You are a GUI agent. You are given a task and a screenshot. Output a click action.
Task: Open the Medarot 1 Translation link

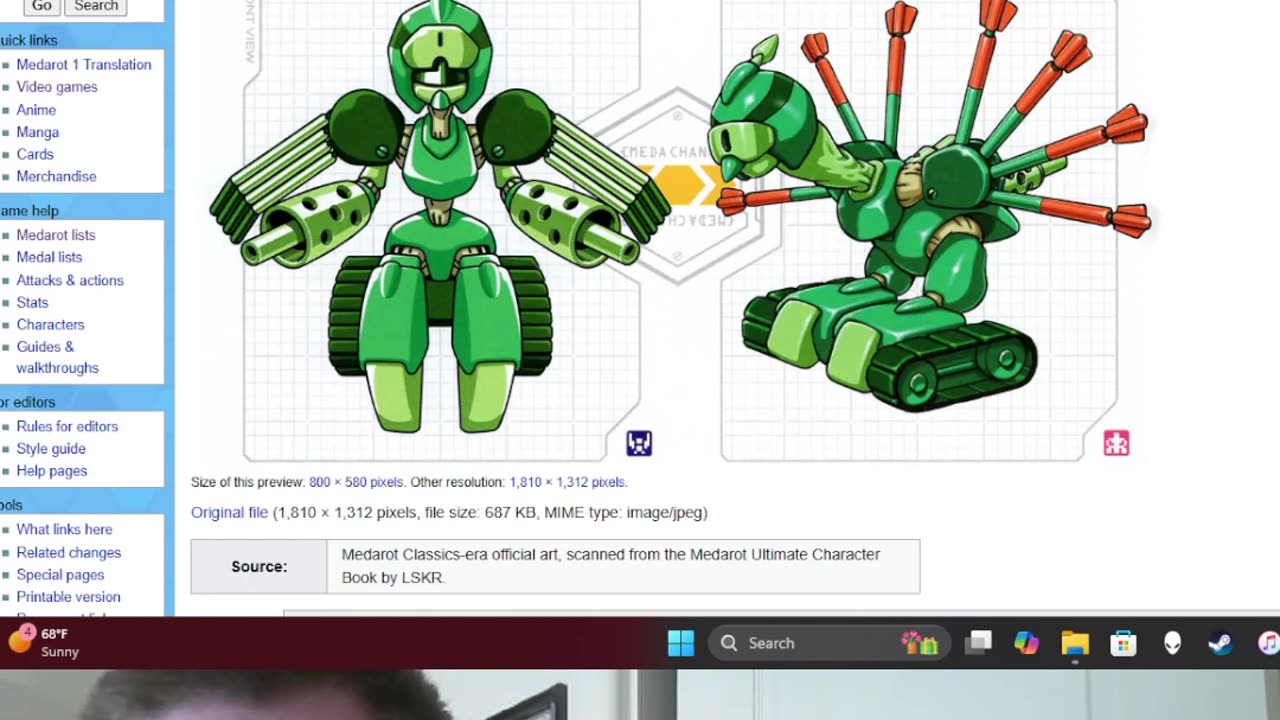tap(84, 65)
